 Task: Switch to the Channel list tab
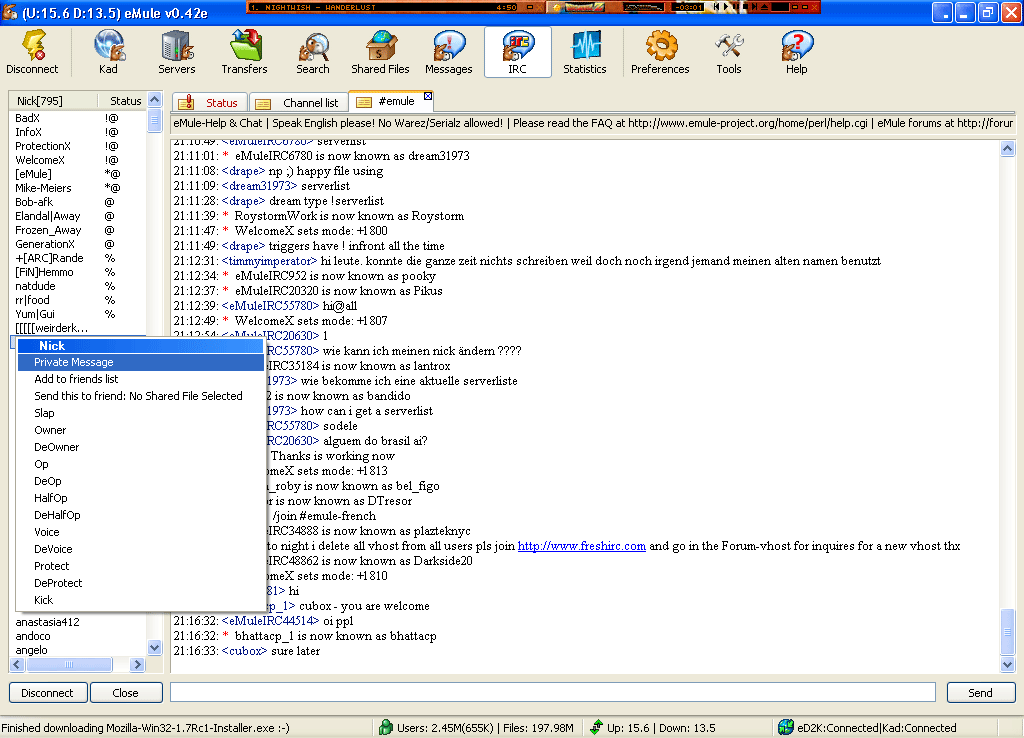(299, 103)
